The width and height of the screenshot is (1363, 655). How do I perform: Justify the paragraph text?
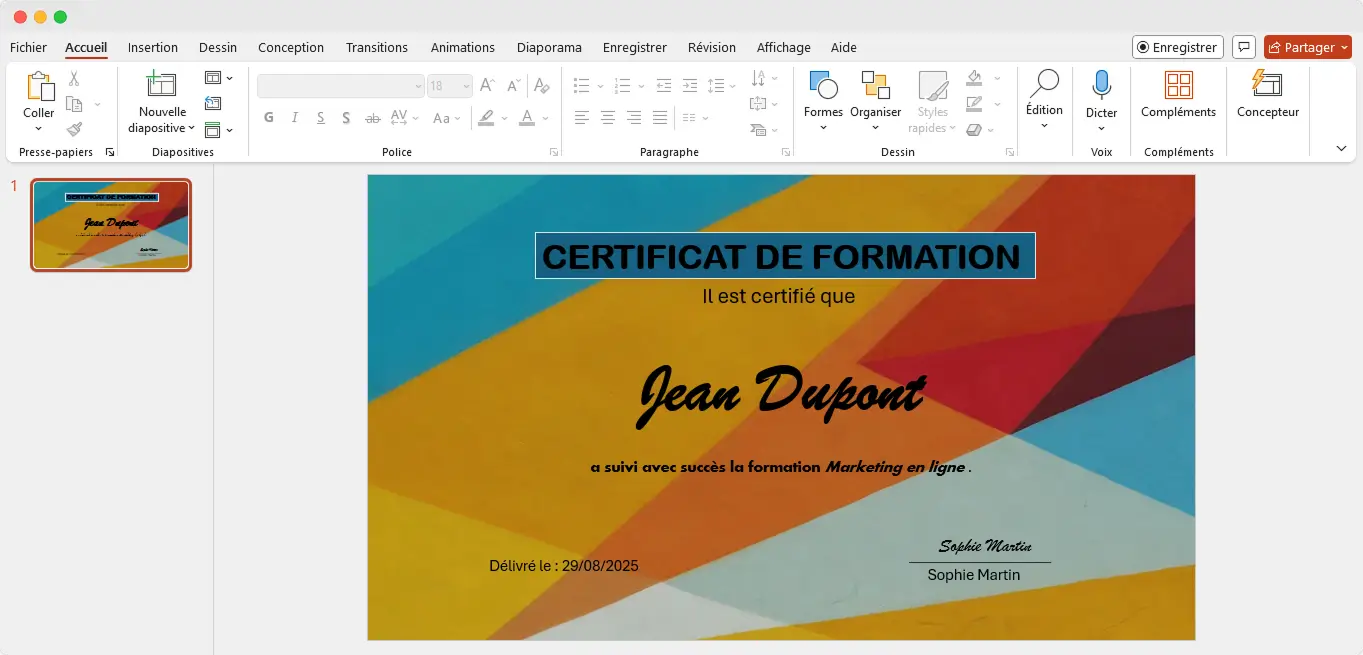tap(660, 118)
